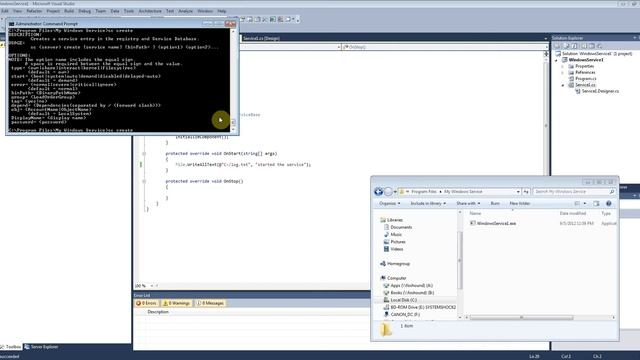Open Include in library dropdown
Image resolution: width=640 pixels, height=360 pixels.
click(x=428, y=203)
